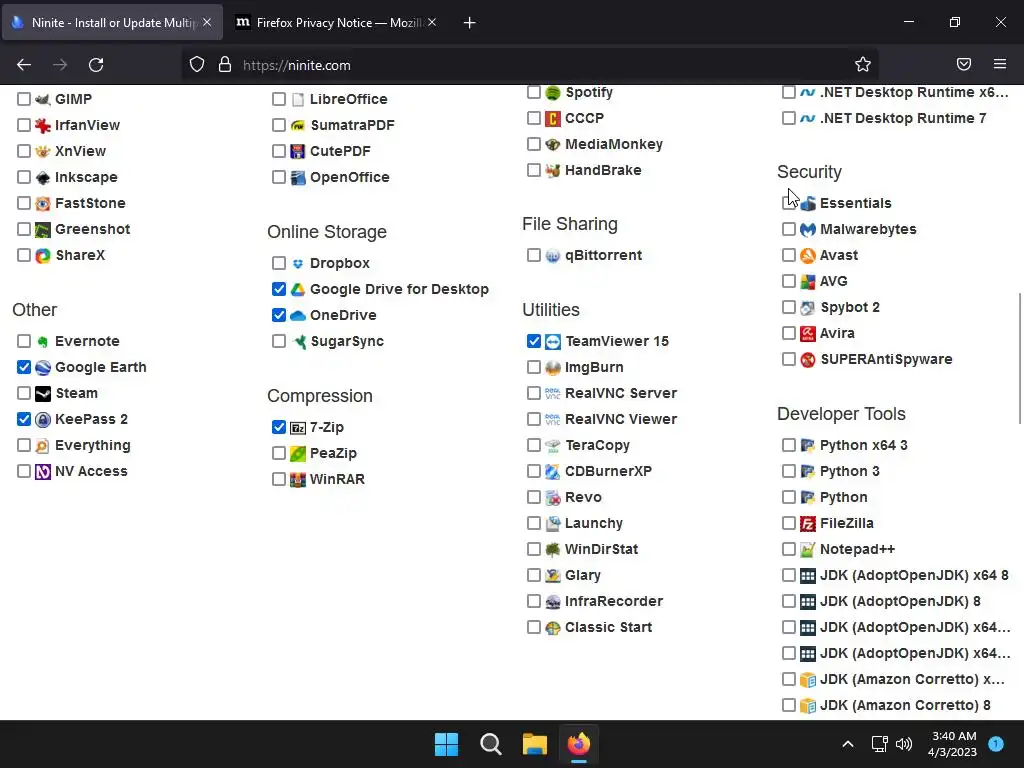Open File Explorer from taskbar
The width and height of the screenshot is (1024, 768).
tap(534, 744)
